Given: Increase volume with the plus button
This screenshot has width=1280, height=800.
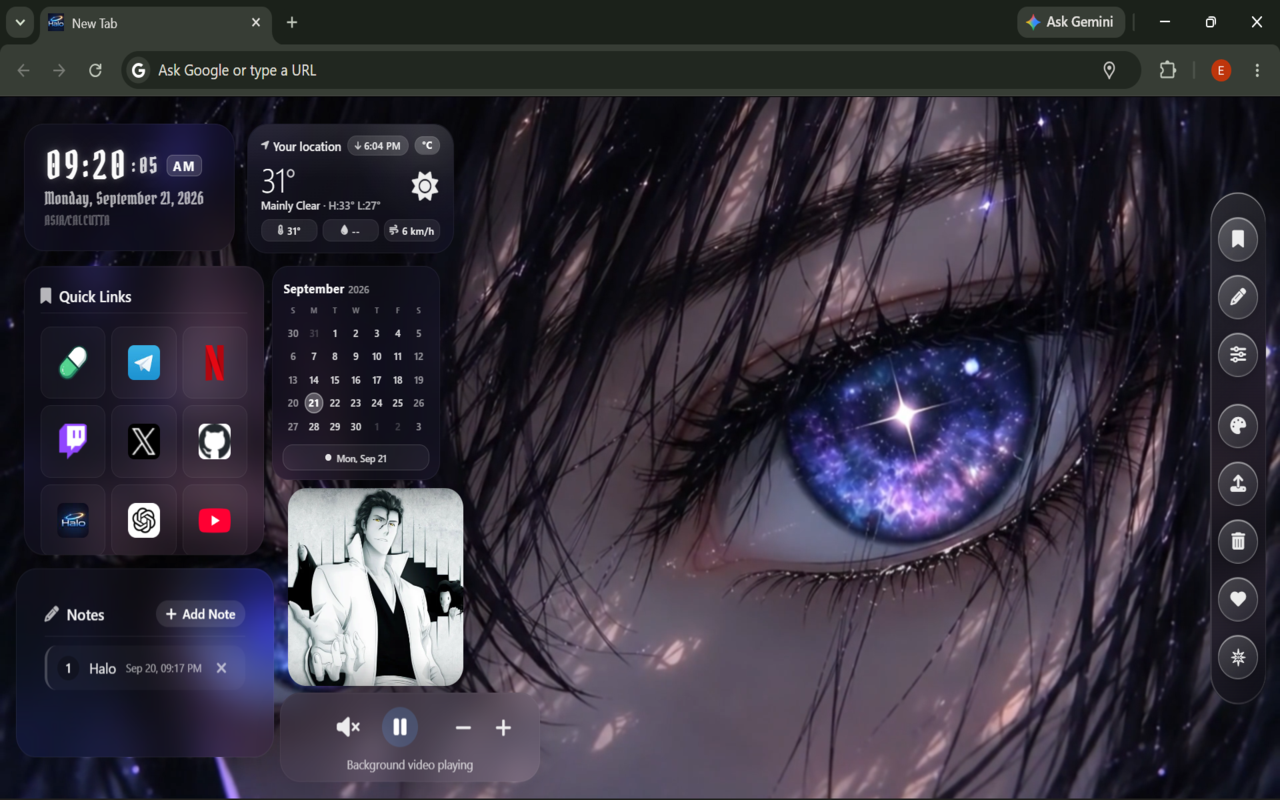Looking at the screenshot, I should [503, 728].
